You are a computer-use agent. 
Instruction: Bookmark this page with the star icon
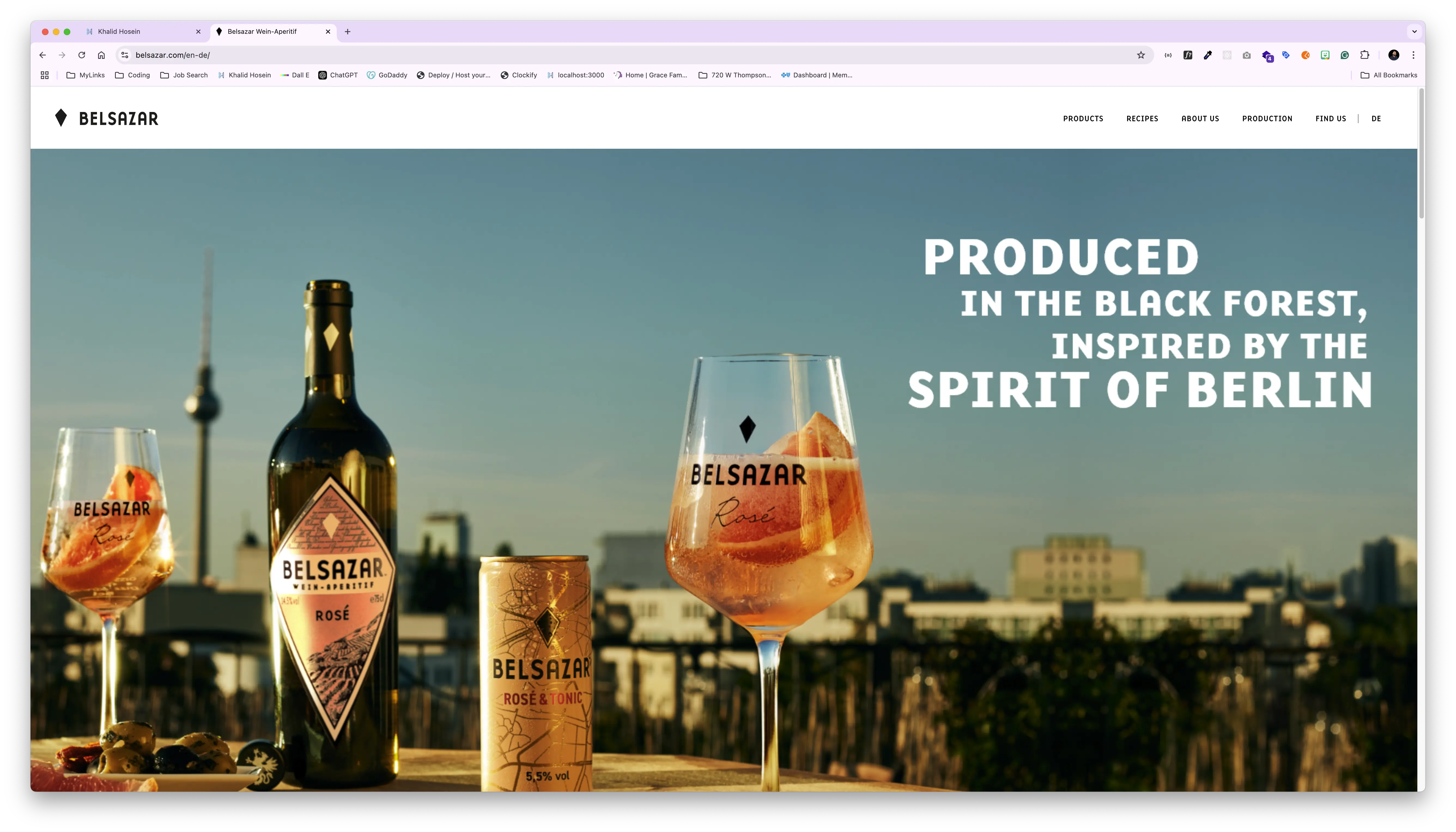tap(1140, 55)
